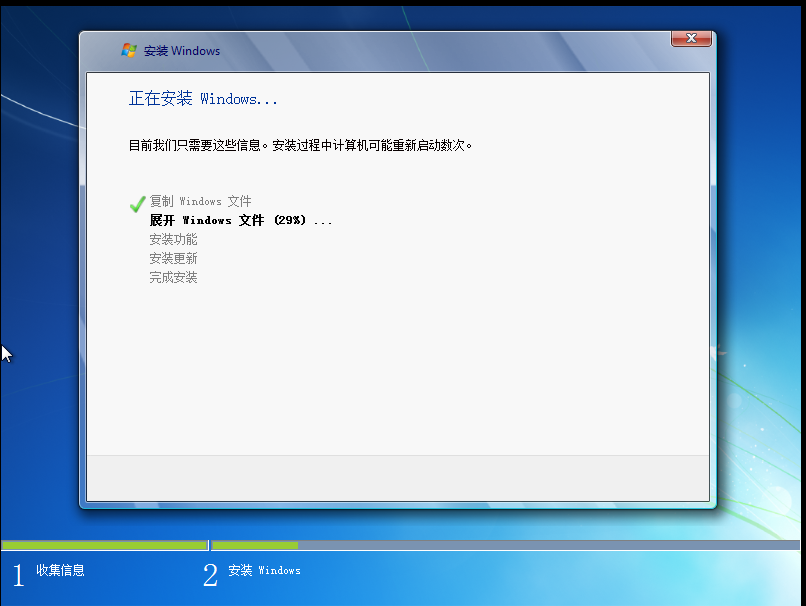Click the stage 1 收集信息 progress bar

point(105,545)
